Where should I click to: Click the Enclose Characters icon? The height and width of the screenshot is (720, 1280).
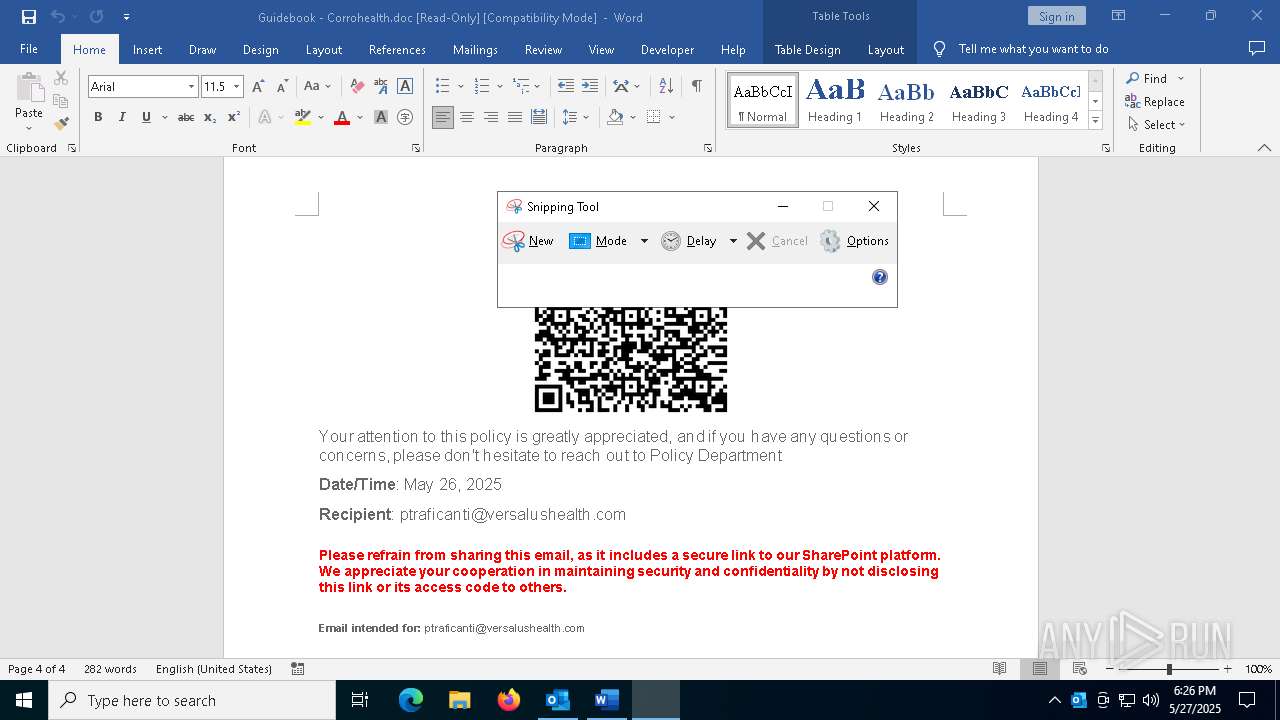[405, 117]
